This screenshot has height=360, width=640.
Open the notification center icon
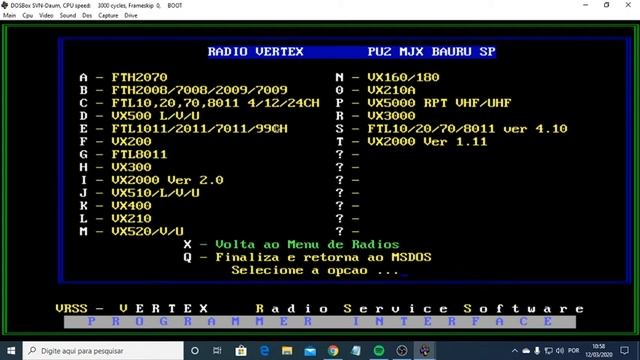point(624,351)
